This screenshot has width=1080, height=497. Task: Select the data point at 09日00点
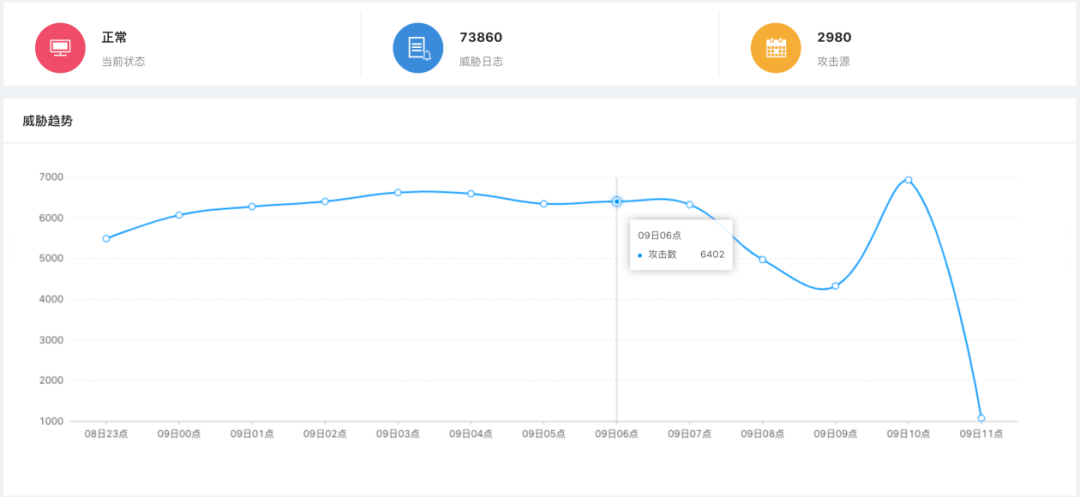tap(179, 215)
